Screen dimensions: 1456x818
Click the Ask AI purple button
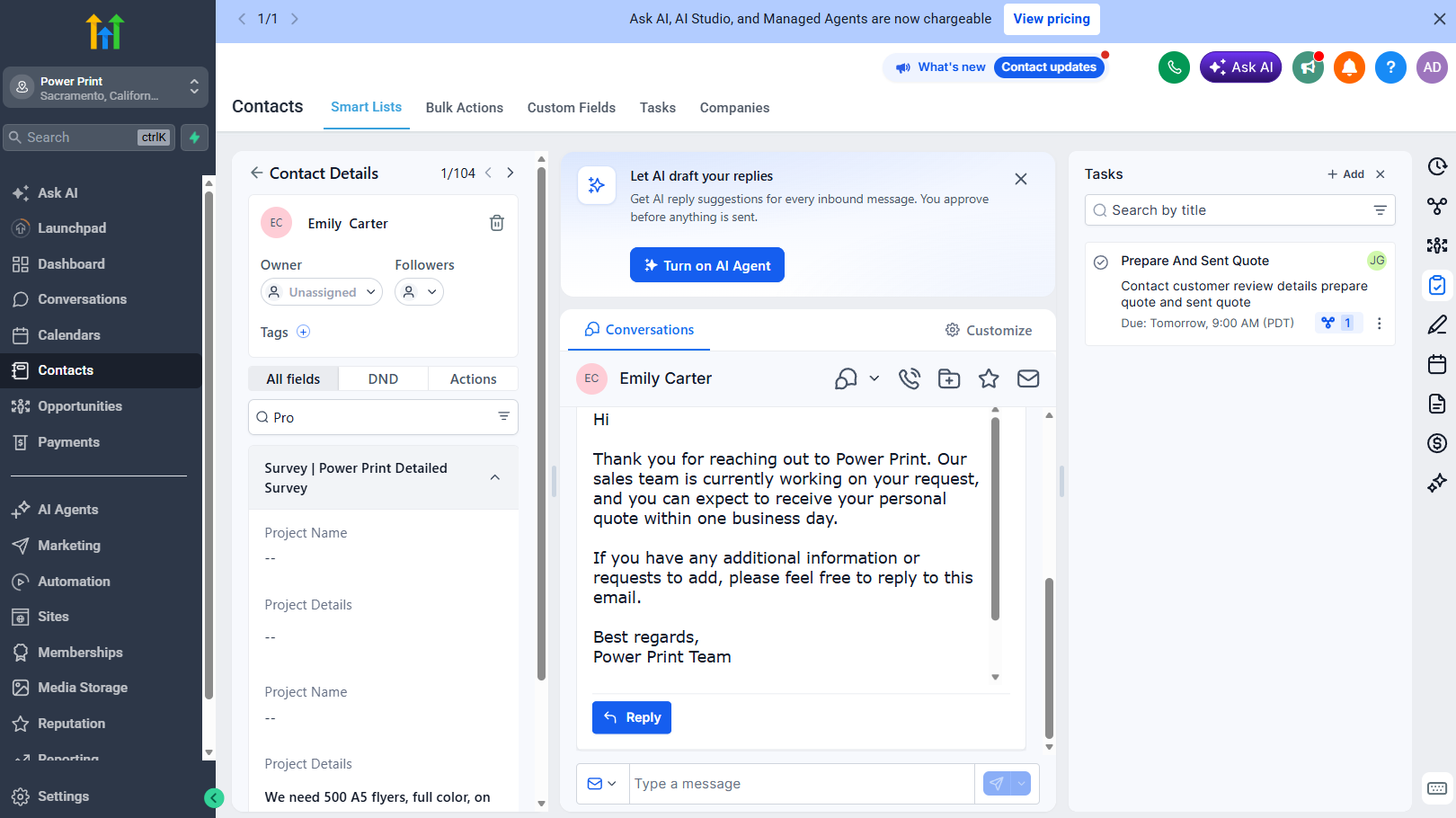(1240, 67)
